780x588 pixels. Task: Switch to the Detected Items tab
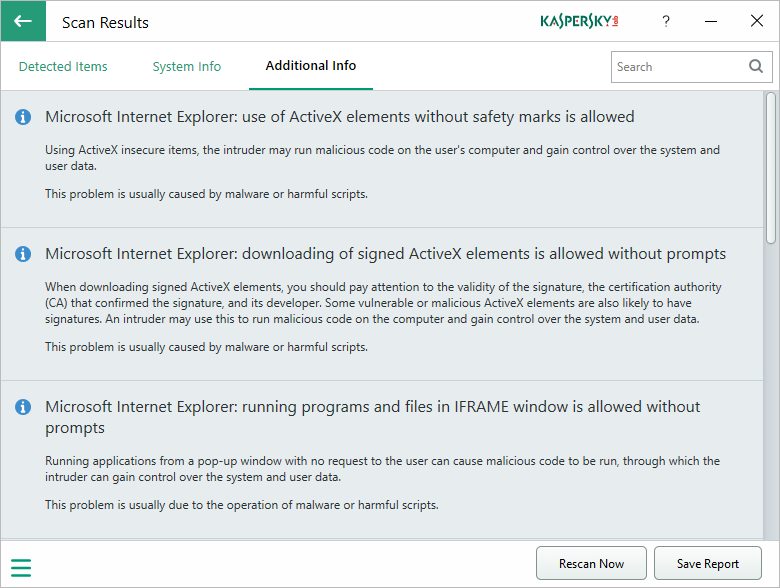63,67
